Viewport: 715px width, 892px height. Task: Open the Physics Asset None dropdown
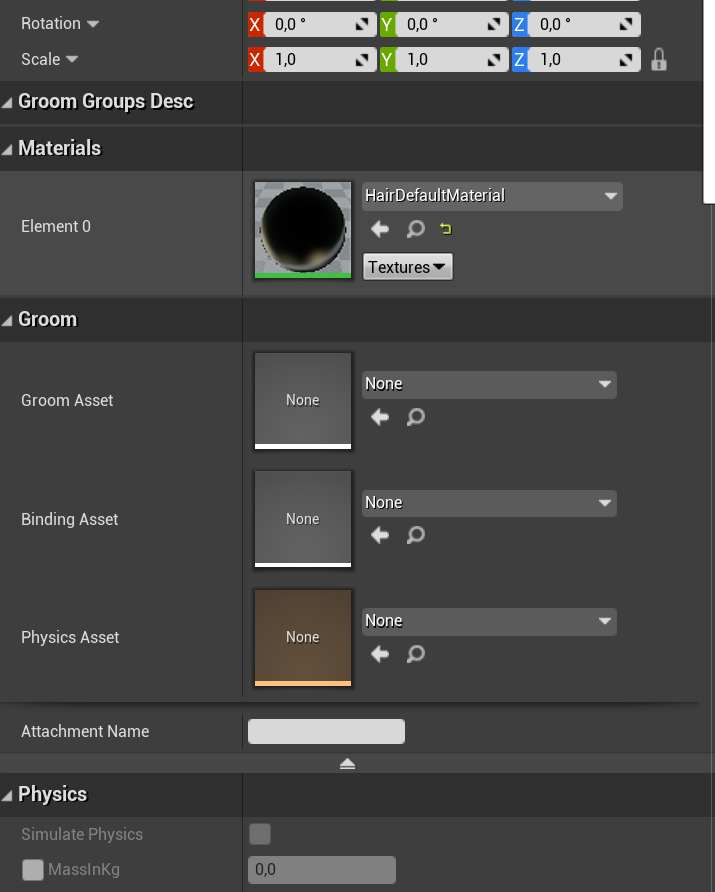(488, 621)
